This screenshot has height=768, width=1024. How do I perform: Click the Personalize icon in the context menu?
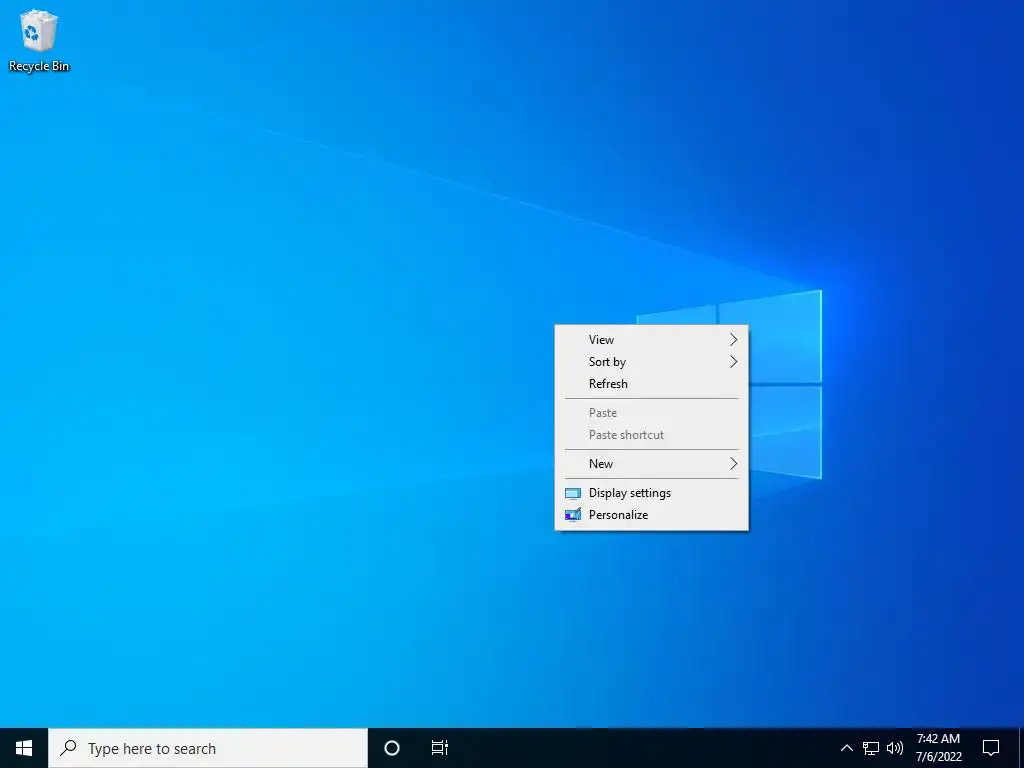coord(573,515)
